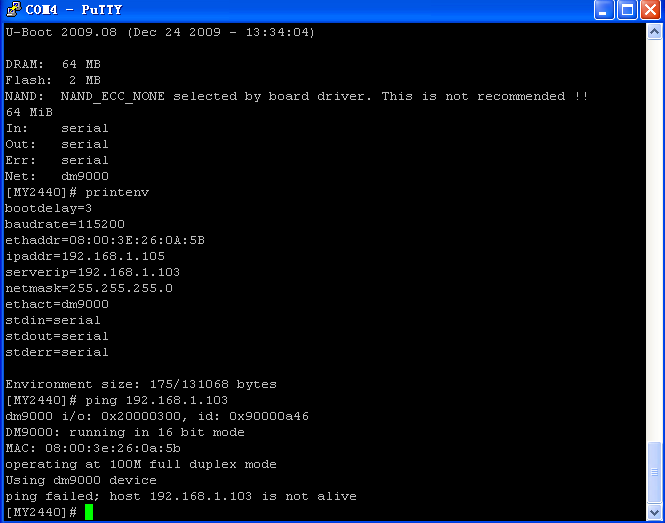The image size is (665, 523).
Task: Minimize the COM4 PuTTY window
Action: (604, 10)
